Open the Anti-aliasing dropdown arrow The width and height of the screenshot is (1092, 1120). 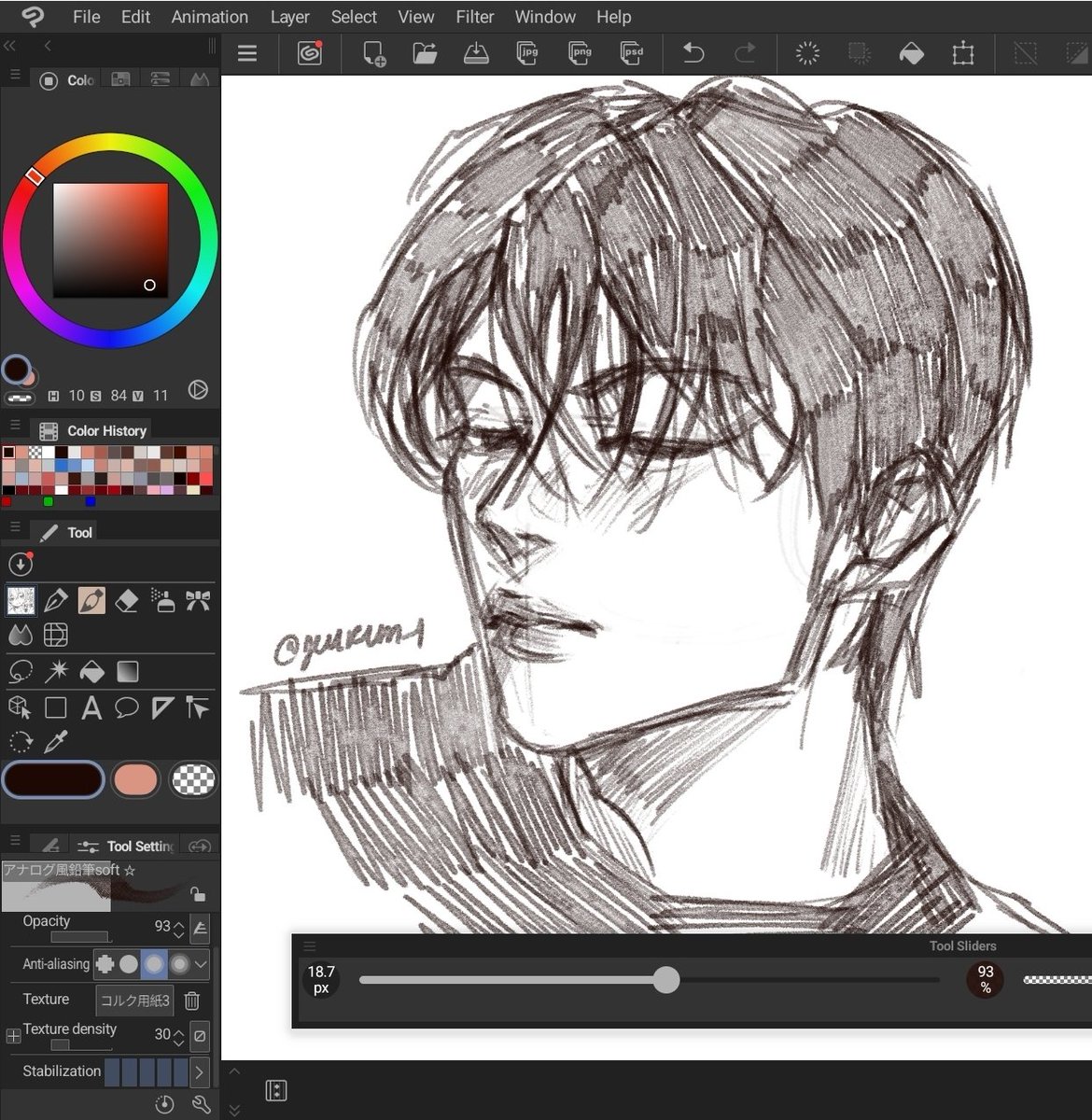(x=200, y=964)
